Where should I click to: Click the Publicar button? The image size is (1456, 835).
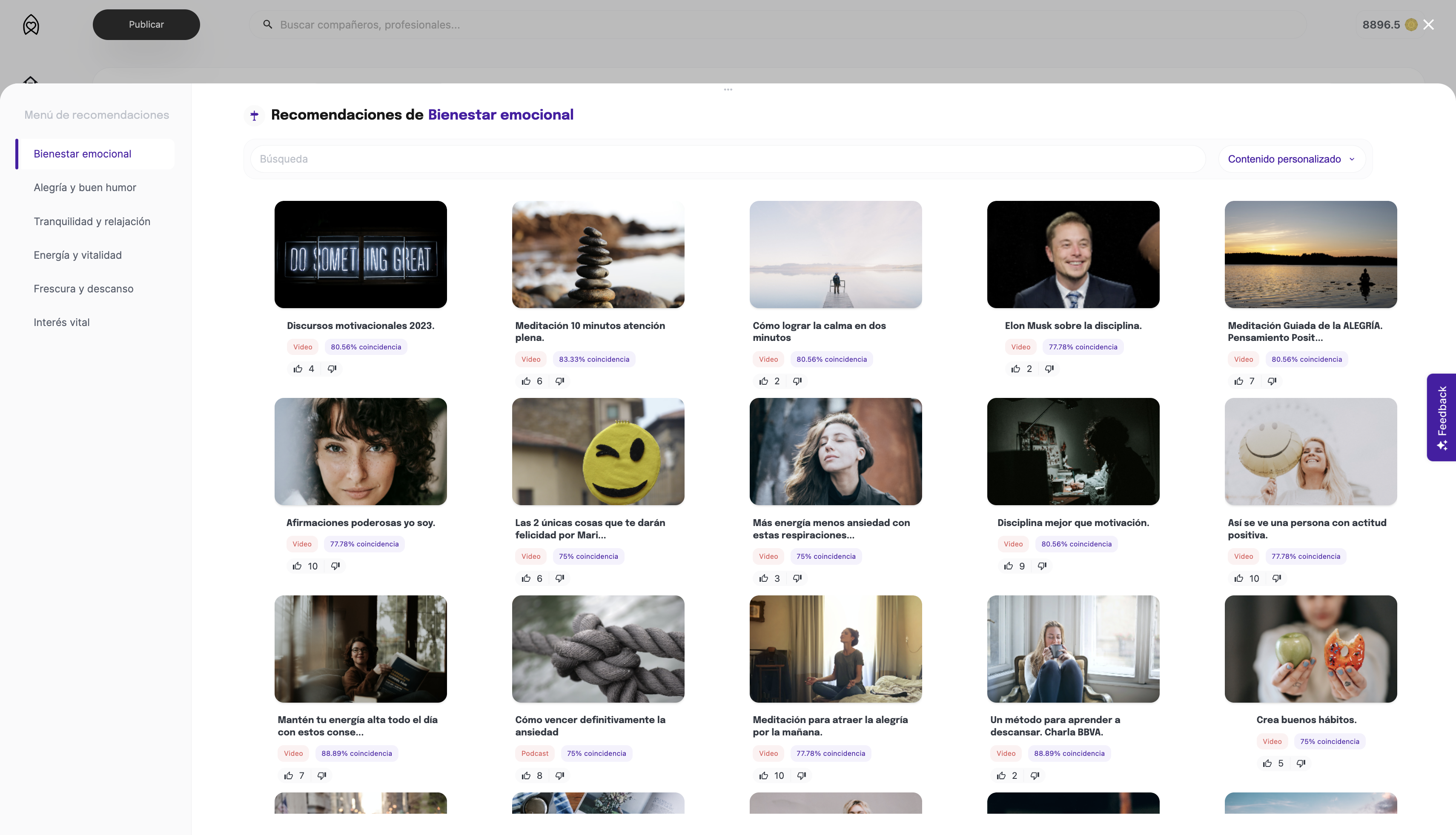click(146, 25)
